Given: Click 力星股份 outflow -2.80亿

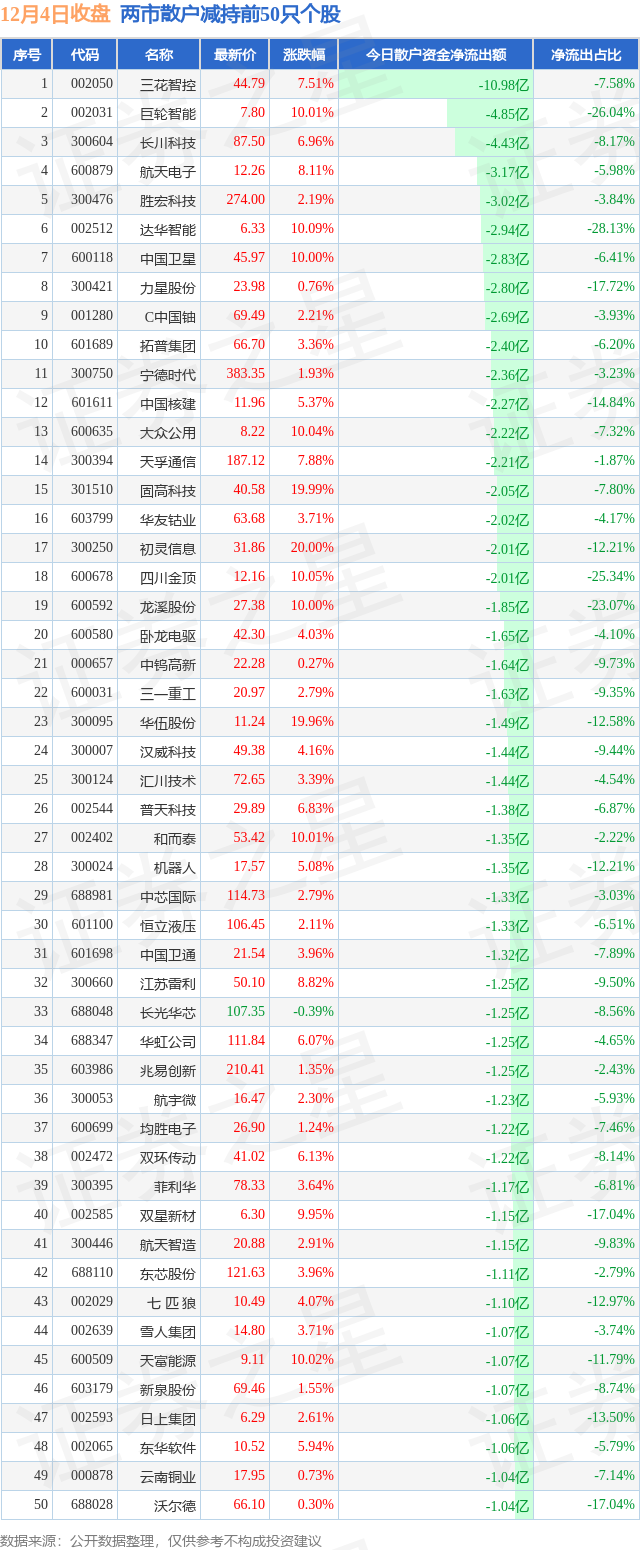Looking at the screenshot, I should pos(508,288).
